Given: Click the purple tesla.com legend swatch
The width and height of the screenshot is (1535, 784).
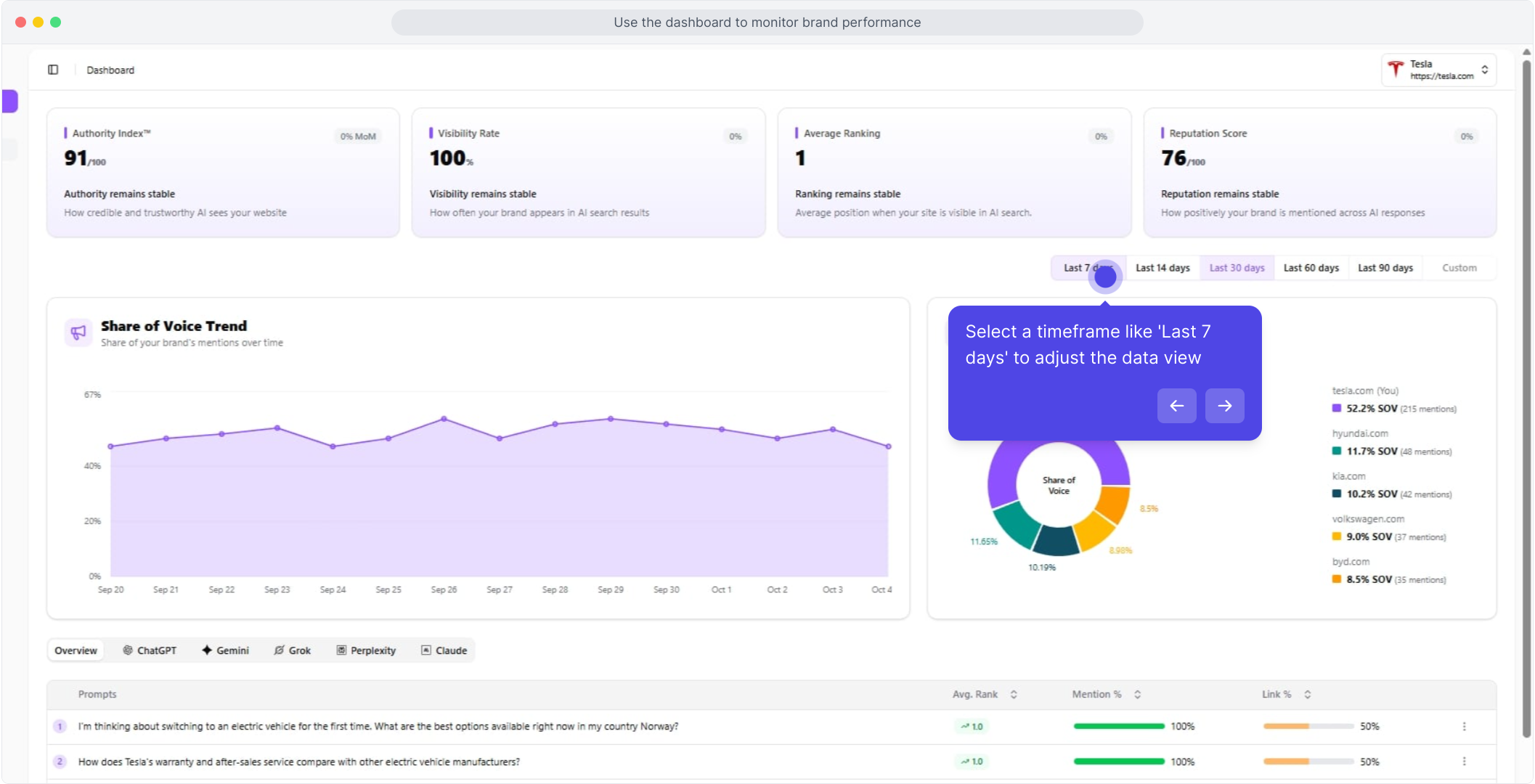Looking at the screenshot, I should tap(1336, 409).
